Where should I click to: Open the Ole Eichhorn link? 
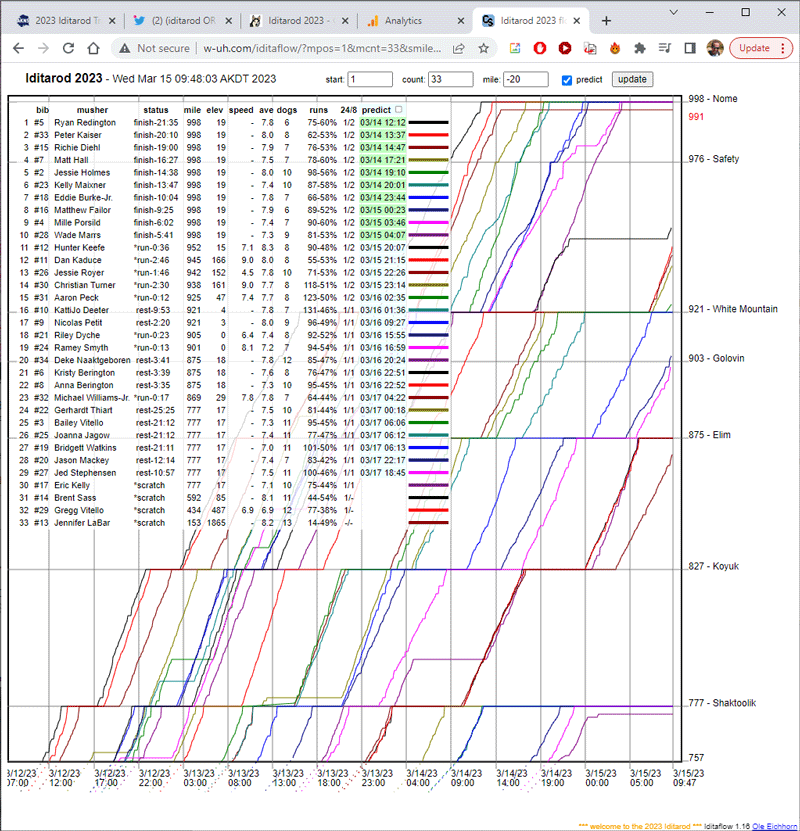pos(775,826)
